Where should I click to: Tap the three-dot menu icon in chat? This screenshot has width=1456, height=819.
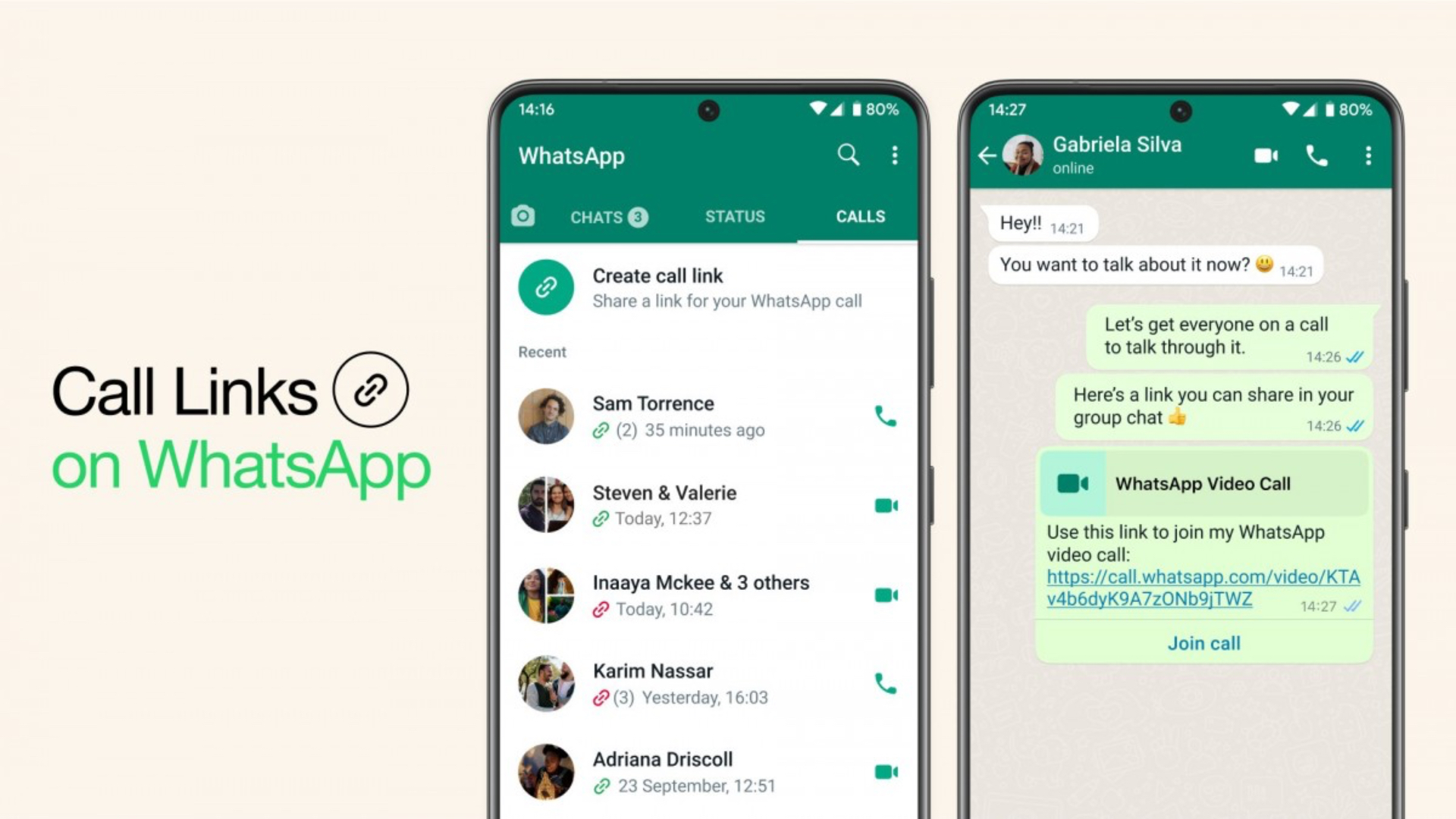click(1367, 154)
